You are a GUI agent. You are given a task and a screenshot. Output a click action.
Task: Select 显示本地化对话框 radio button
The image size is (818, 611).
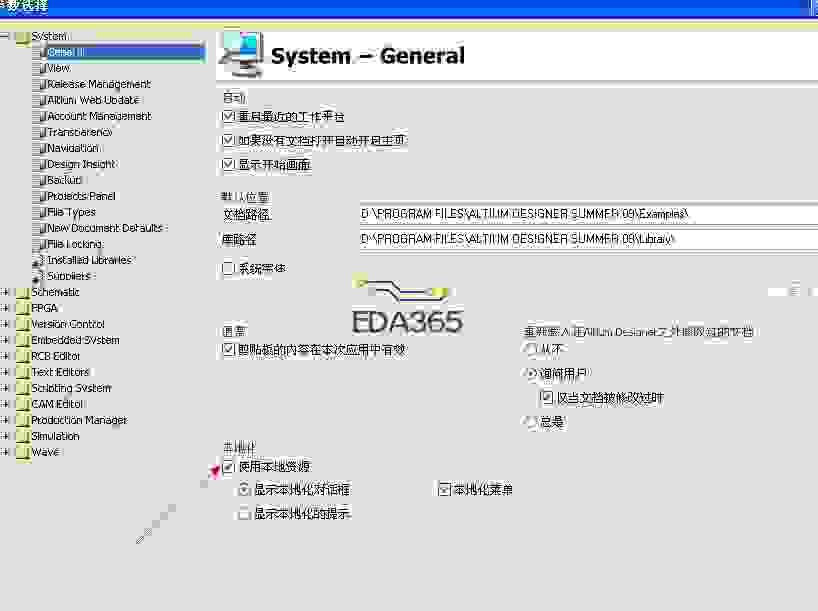point(244,489)
